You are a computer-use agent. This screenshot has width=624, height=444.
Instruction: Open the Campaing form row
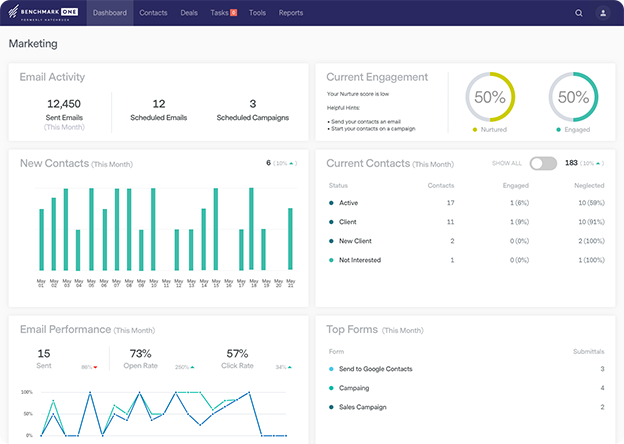466,388
